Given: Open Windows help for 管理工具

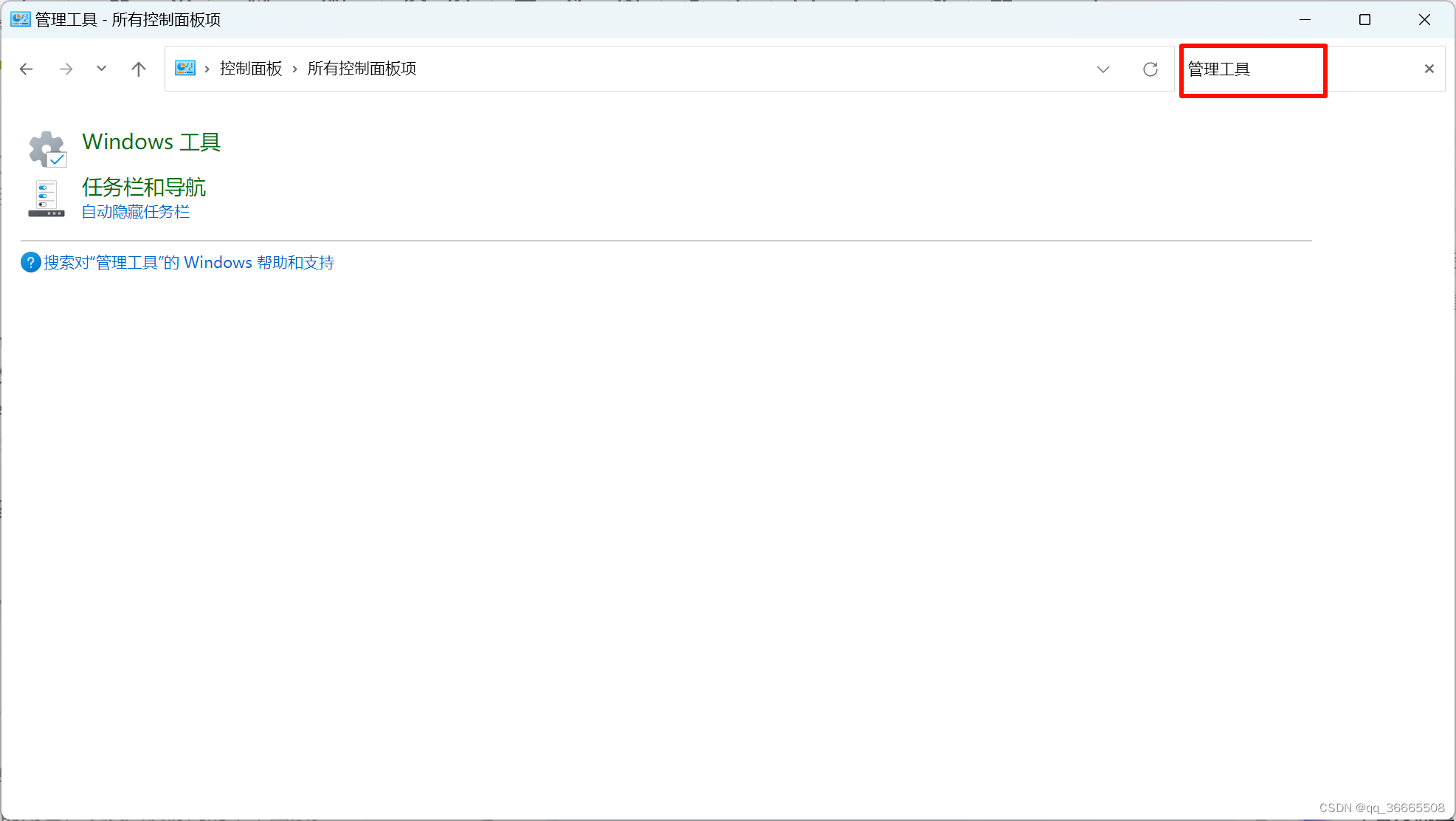Looking at the screenshot, I should pos(188,262).
